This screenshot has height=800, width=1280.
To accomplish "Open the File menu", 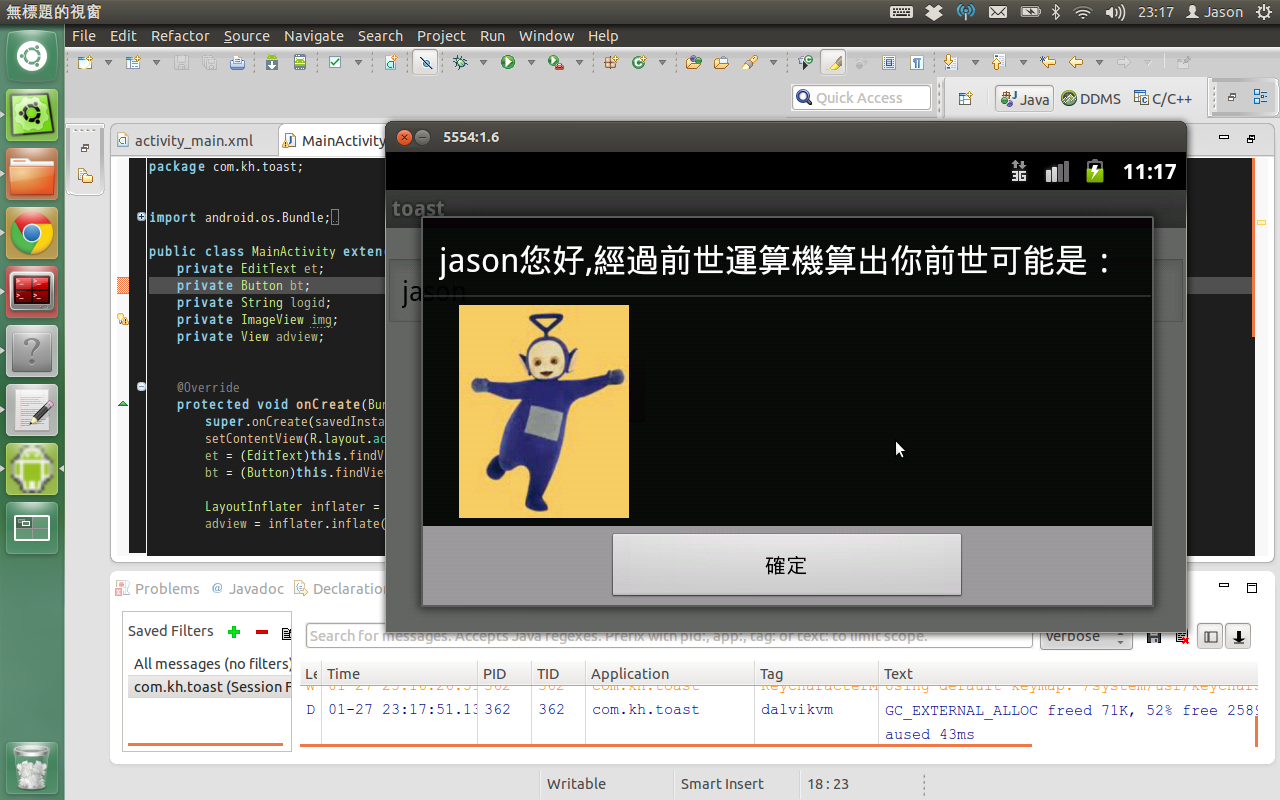I will click(84, 35).
